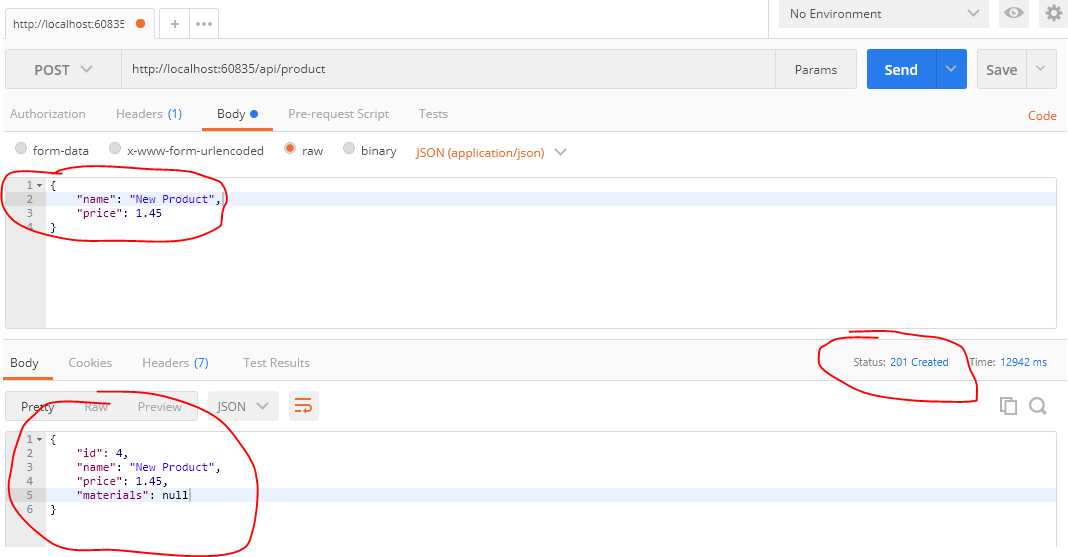Open the Test Results tab
The width and height of the screenshot is (1068, 557).
point(277,363)
